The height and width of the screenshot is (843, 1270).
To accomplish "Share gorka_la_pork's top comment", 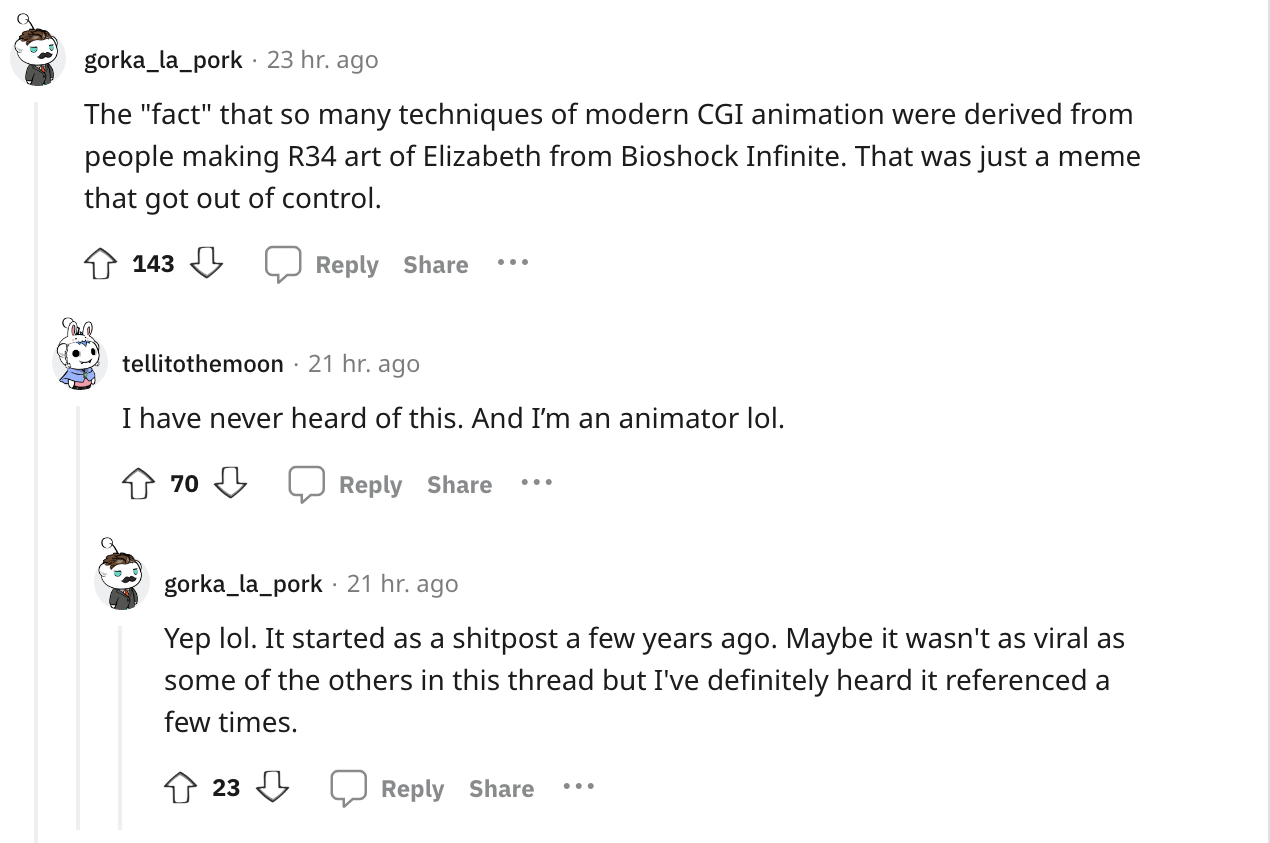I will [x=436, y=265].
